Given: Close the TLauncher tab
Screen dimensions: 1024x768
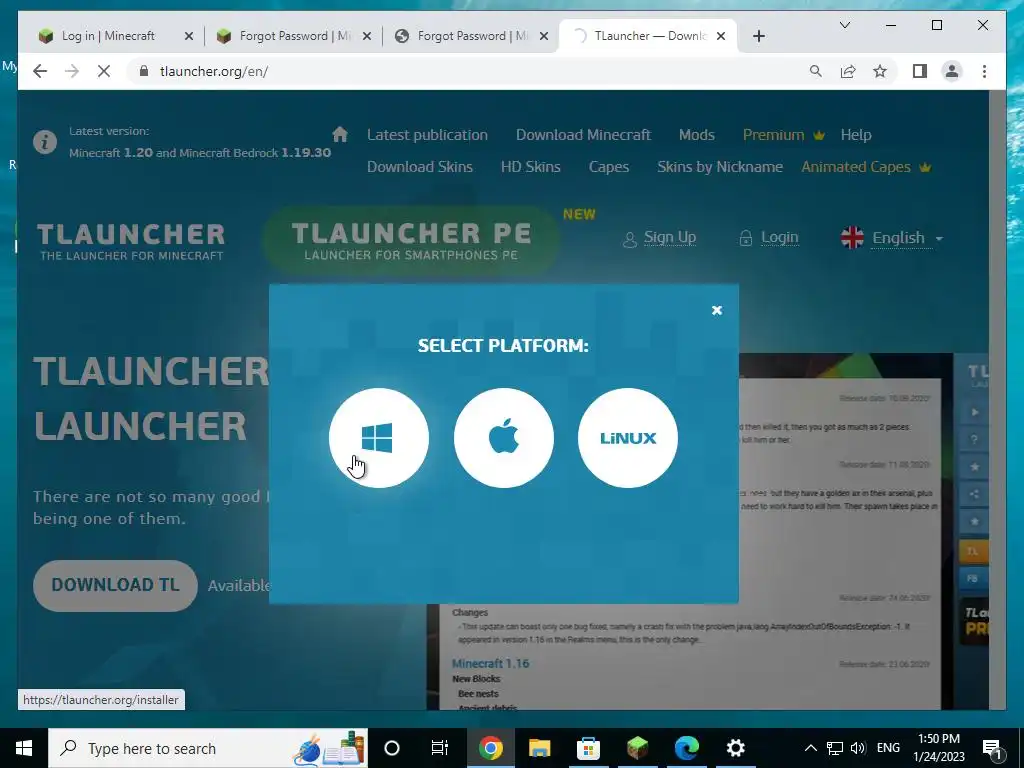Looking at the screenshot, I should coord(721,36).
